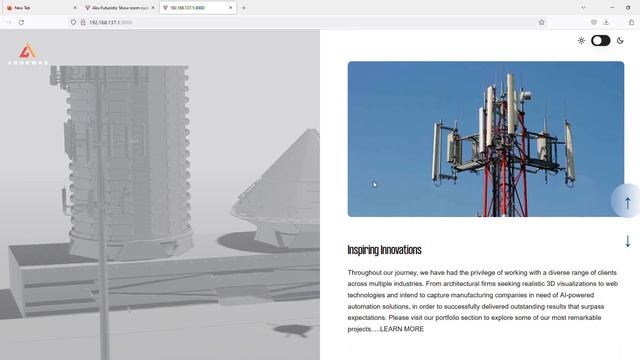Switch to the New Tab browser tab
640x360 pixels.
click(x=40, y=8)
